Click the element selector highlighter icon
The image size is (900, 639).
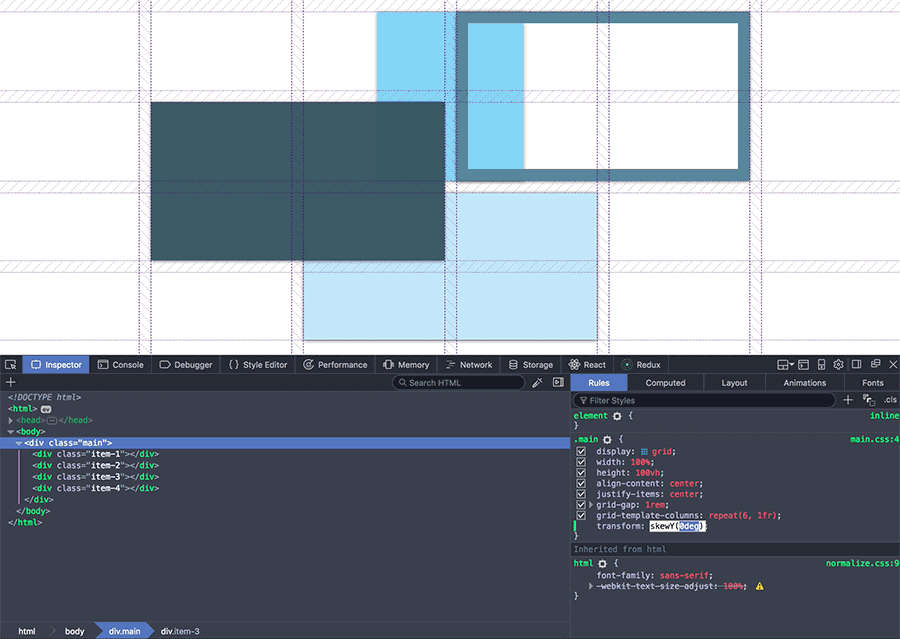pos(617,416)
